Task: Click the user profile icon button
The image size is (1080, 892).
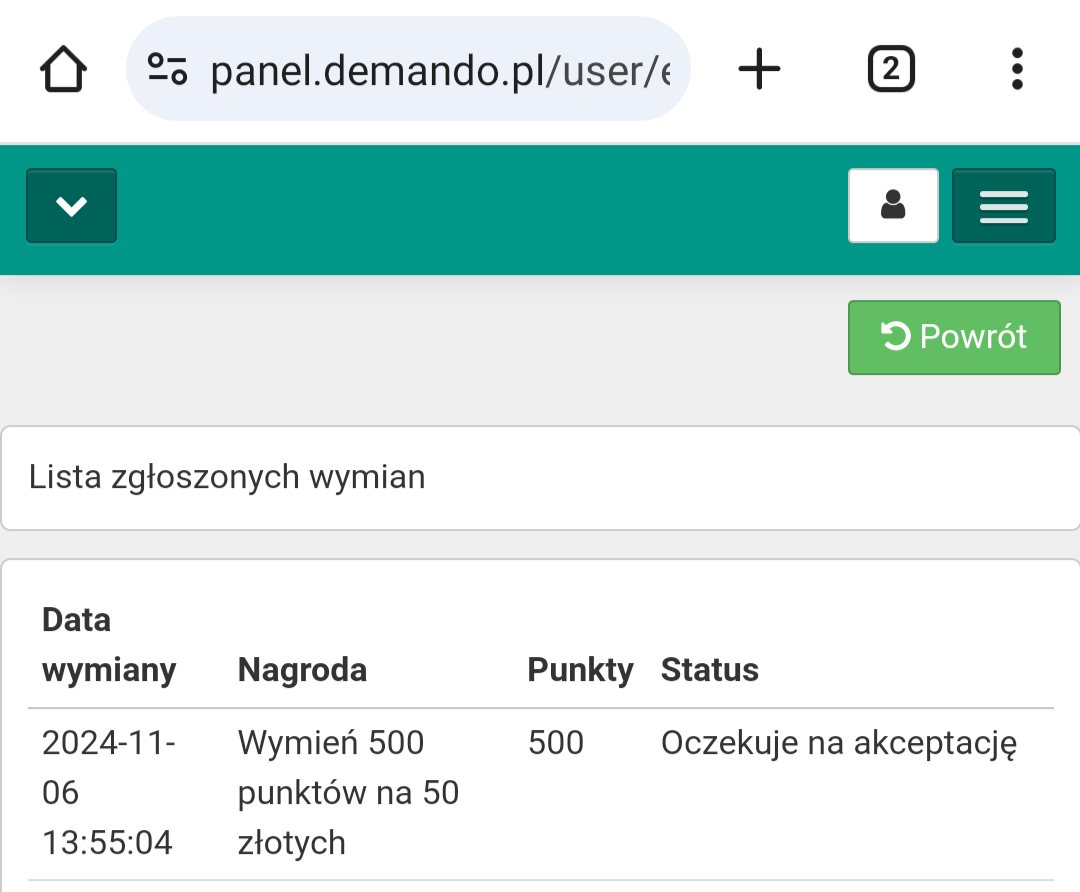Action: [893, 206]
